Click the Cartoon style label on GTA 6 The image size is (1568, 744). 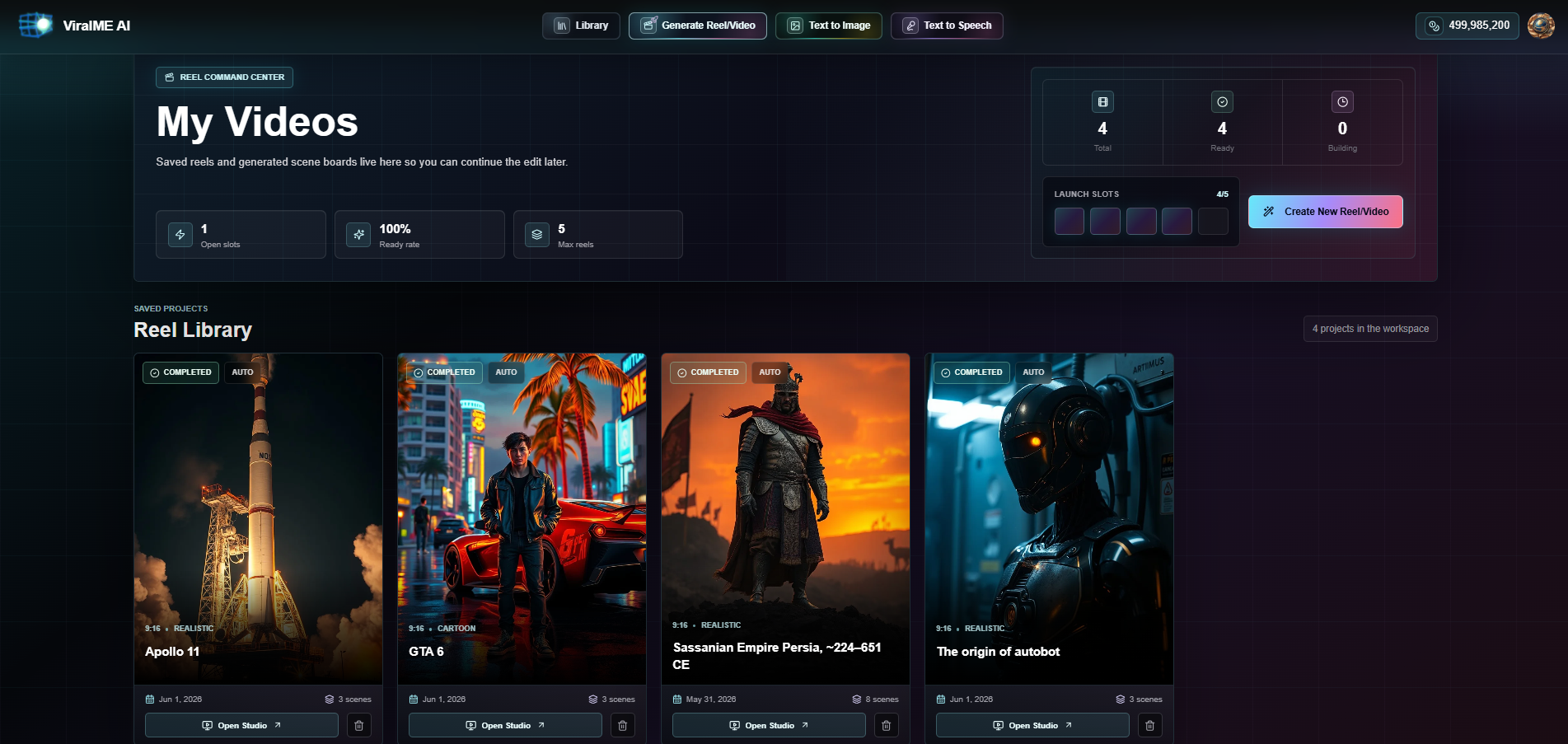(456, 628)
